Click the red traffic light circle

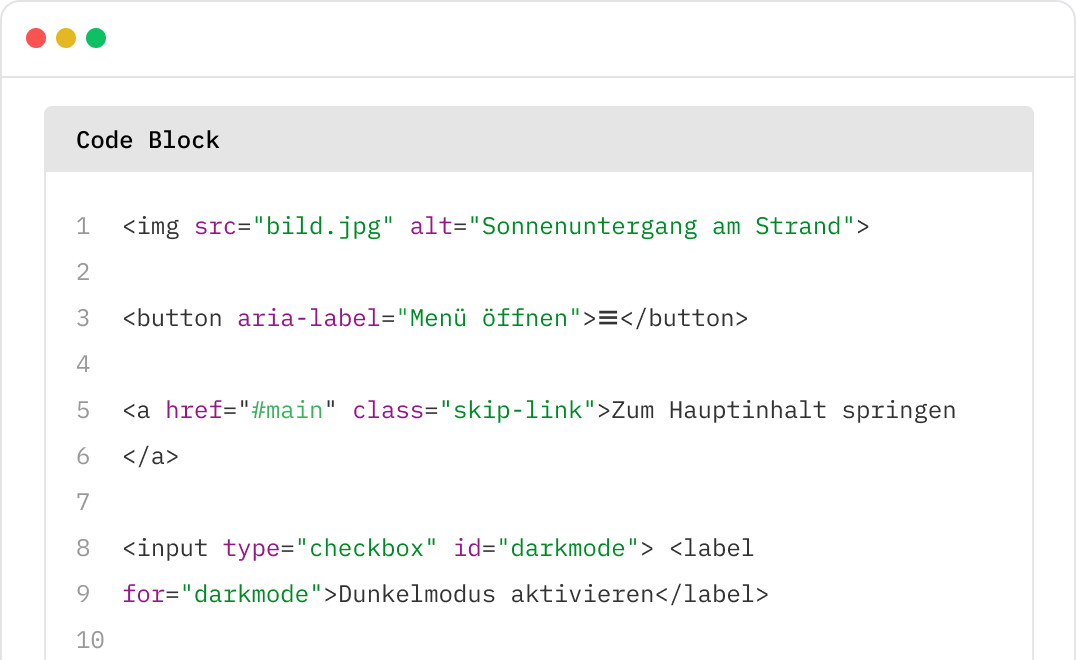click(37, 36)
